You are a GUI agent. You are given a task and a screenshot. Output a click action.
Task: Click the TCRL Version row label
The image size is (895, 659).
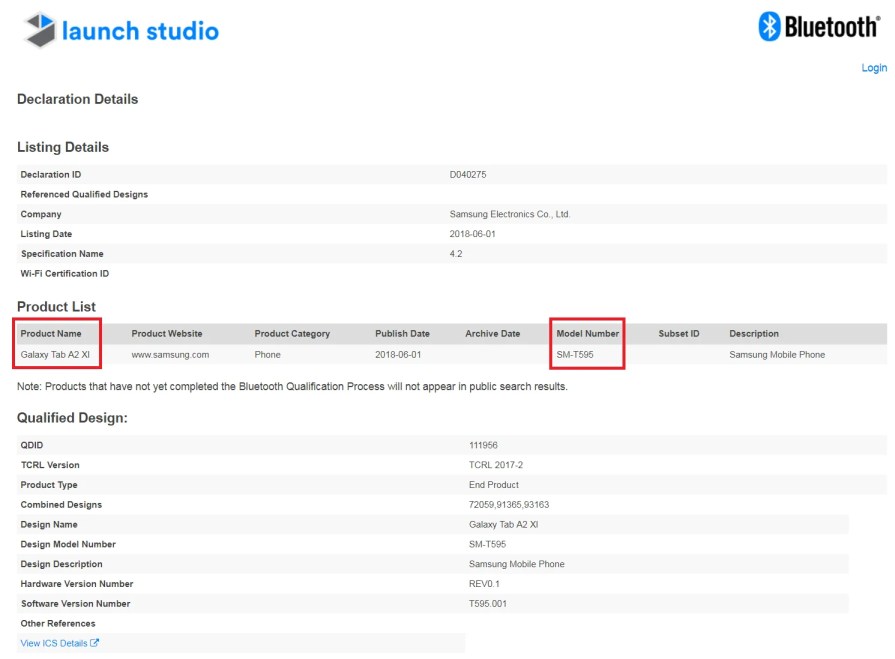50,465
